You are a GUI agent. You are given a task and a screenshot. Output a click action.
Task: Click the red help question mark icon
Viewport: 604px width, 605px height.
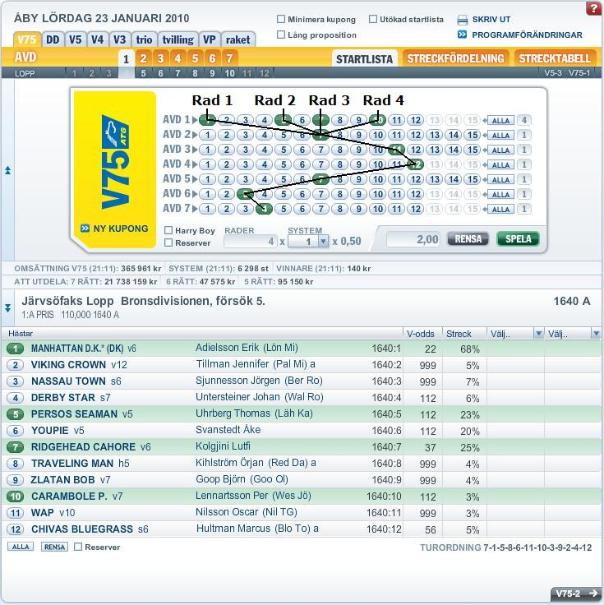click(589, 18)
